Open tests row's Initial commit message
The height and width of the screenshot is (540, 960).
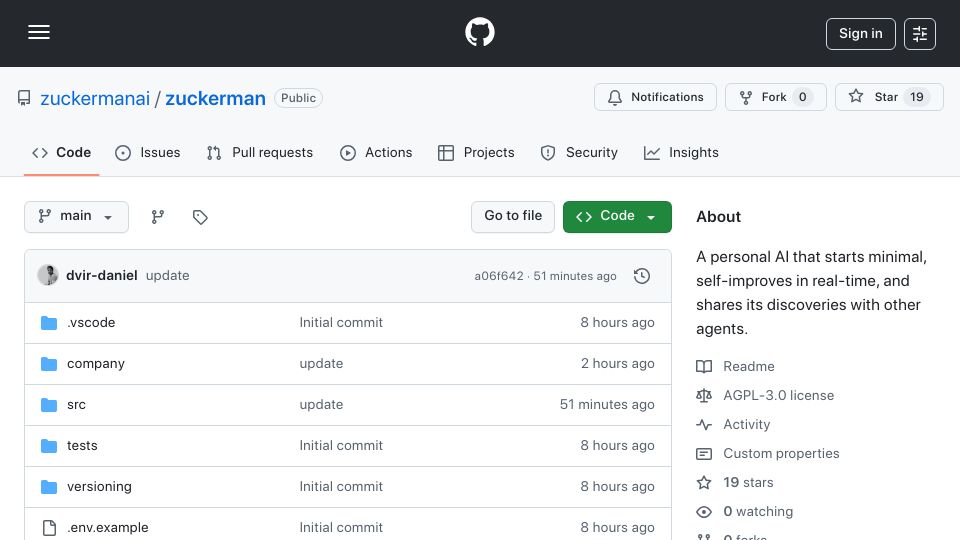(341, 446)
